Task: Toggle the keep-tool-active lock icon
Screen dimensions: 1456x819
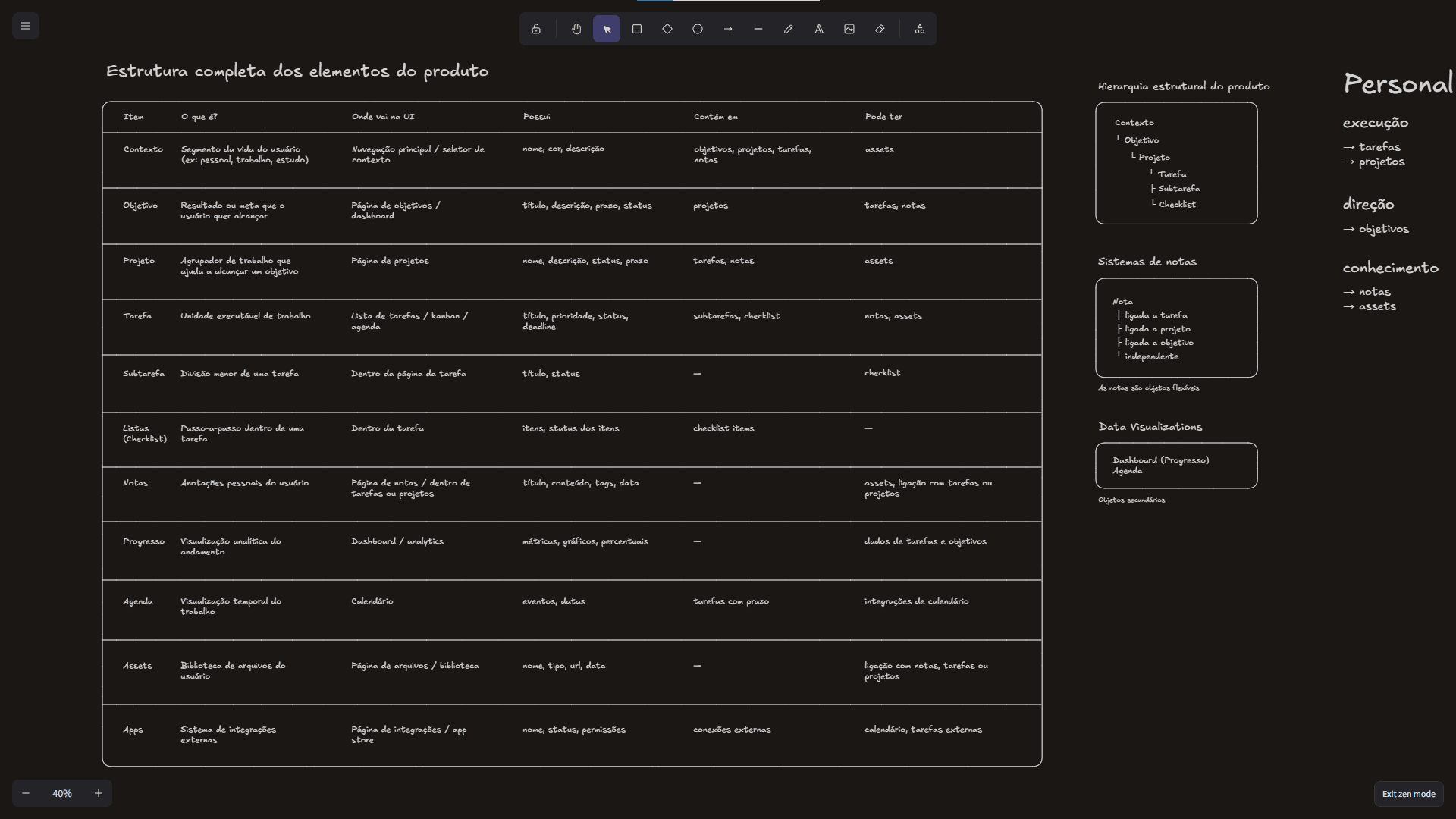Action: tap(536, 29)
